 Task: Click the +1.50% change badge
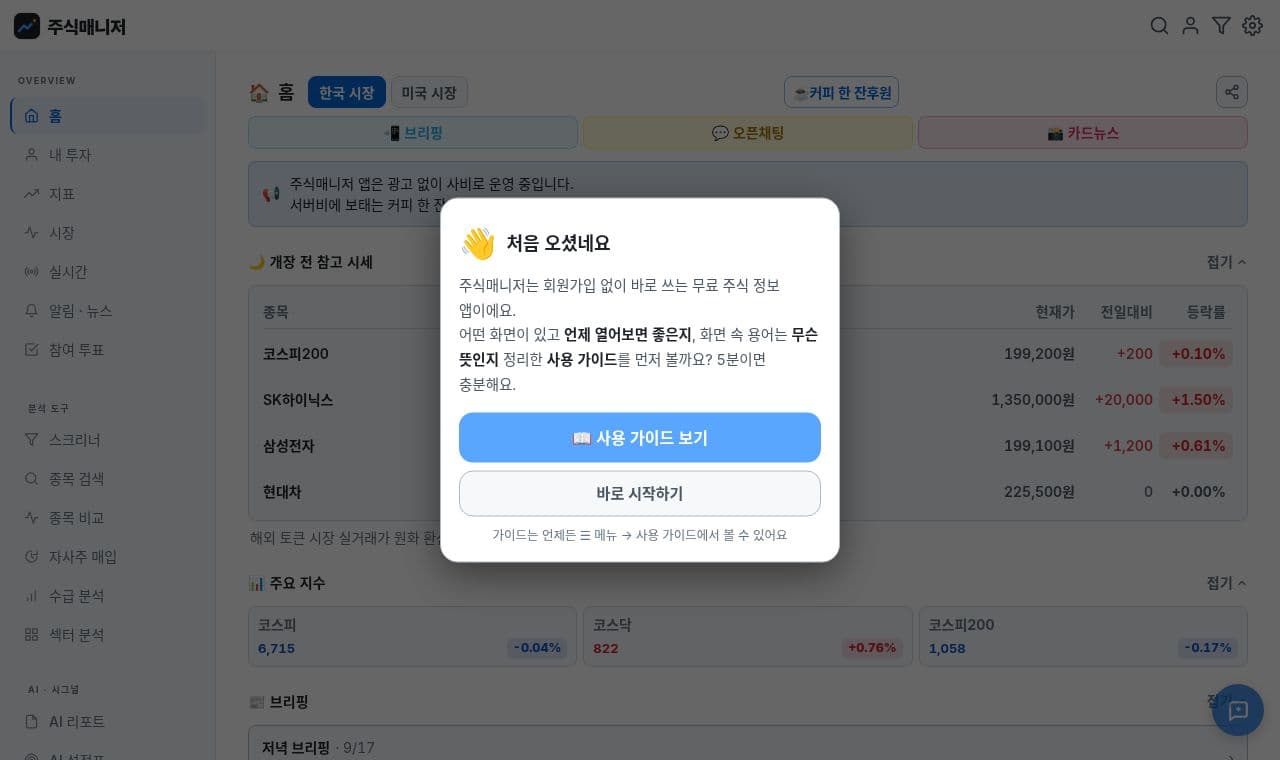[x=1197, y=400]
